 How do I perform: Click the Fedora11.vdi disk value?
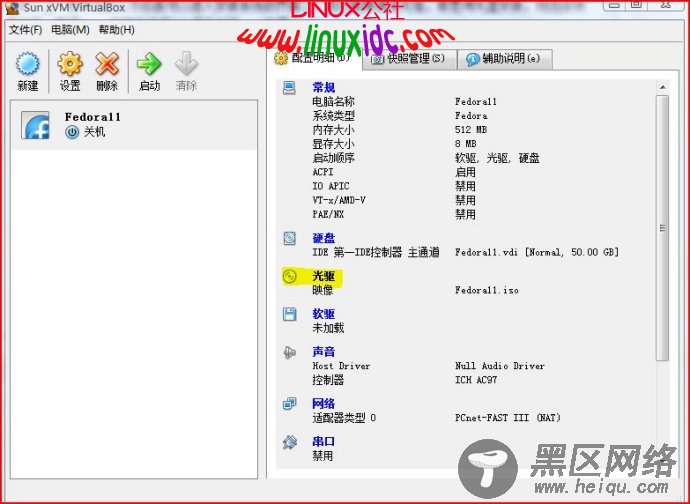click(537, 253)
